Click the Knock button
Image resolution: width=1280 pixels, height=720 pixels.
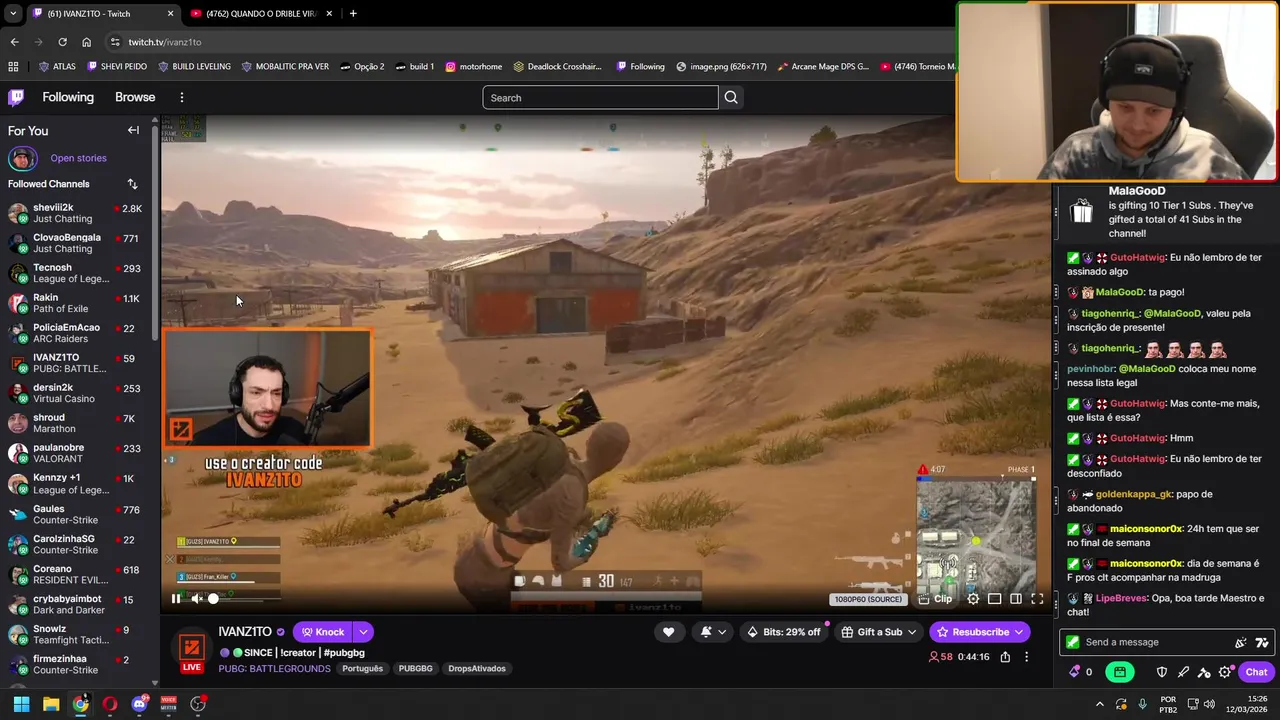click(322, 632)
